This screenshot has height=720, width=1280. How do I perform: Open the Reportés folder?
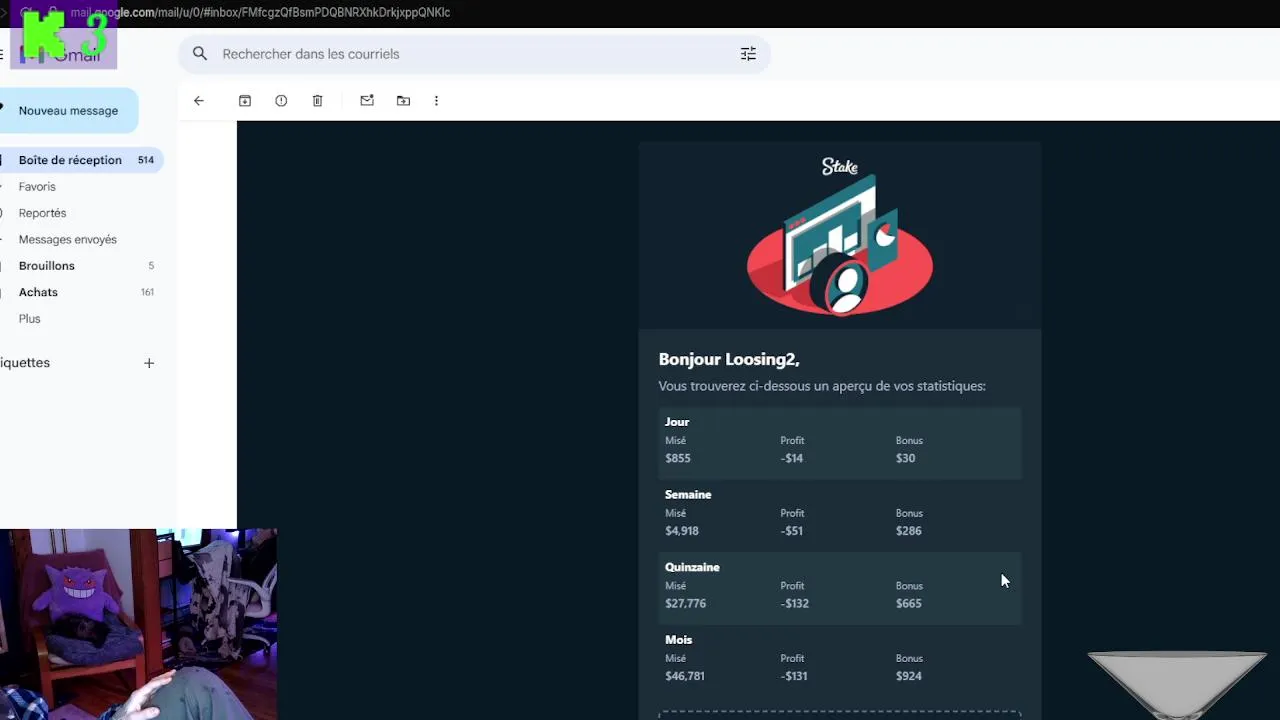[42, 213]
